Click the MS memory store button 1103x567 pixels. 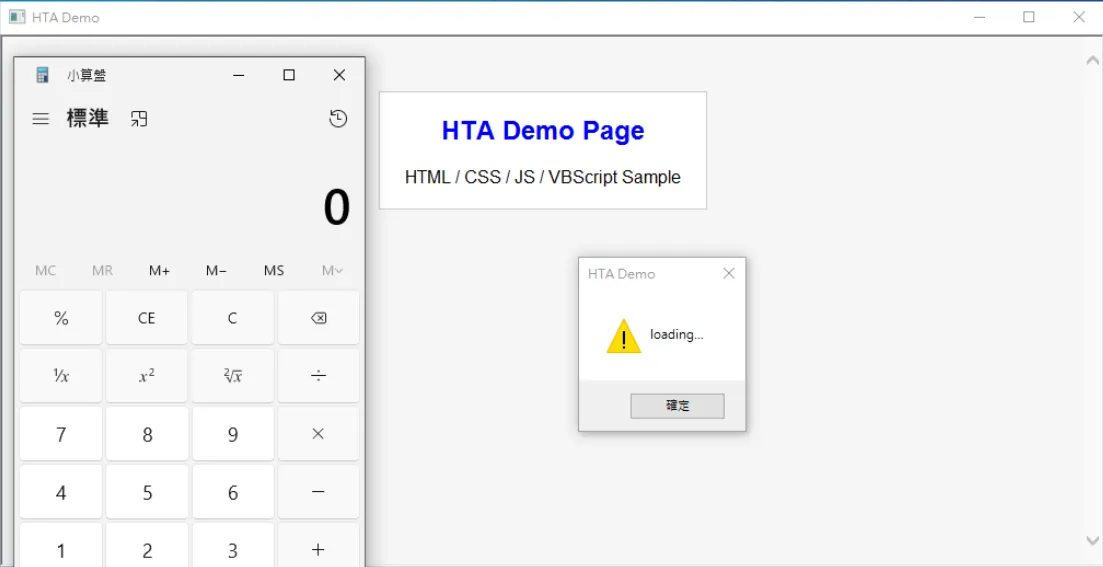tap(274, 271)
